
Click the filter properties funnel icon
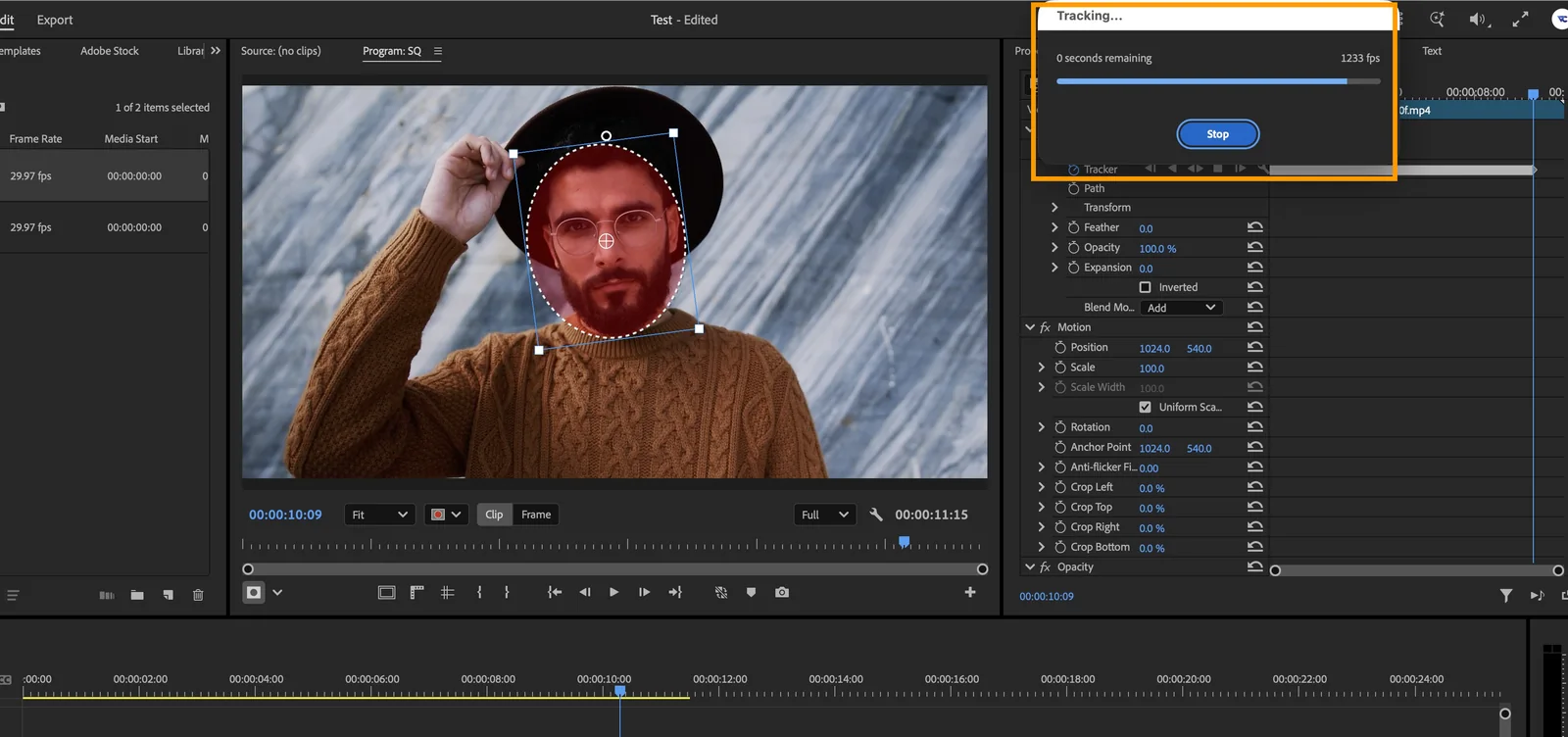tap(1506, 595)
